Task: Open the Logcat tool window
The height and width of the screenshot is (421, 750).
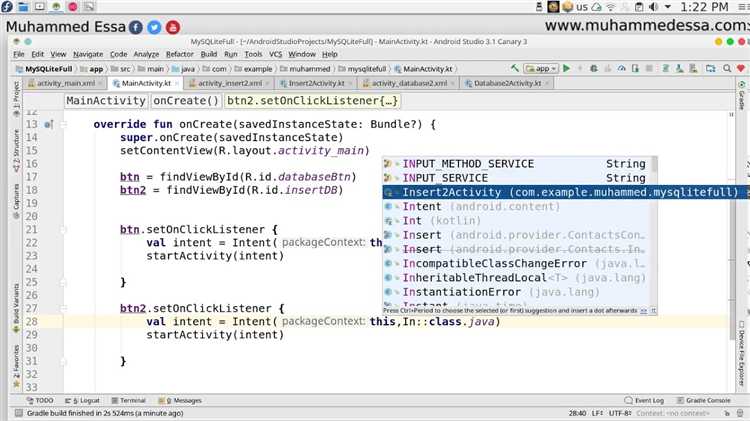Action: pos(82,400)
